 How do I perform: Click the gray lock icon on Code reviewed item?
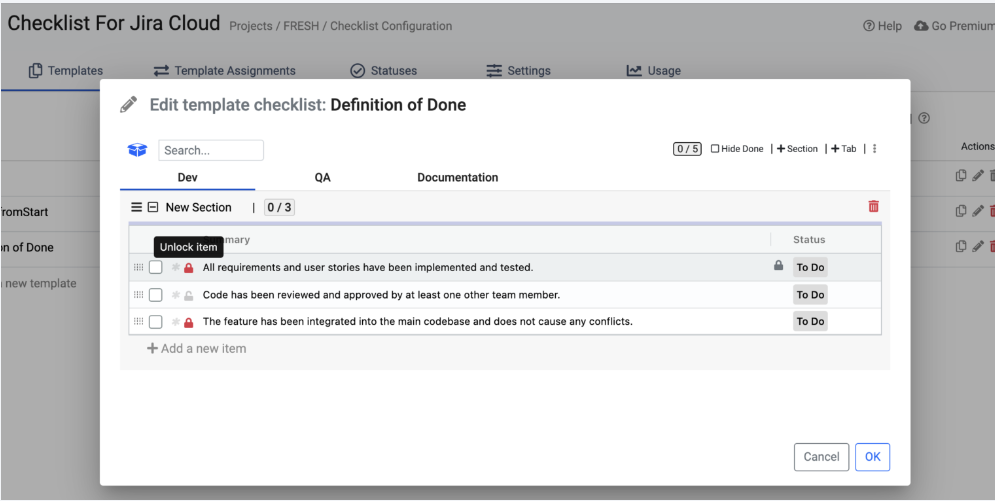[189, 295]
